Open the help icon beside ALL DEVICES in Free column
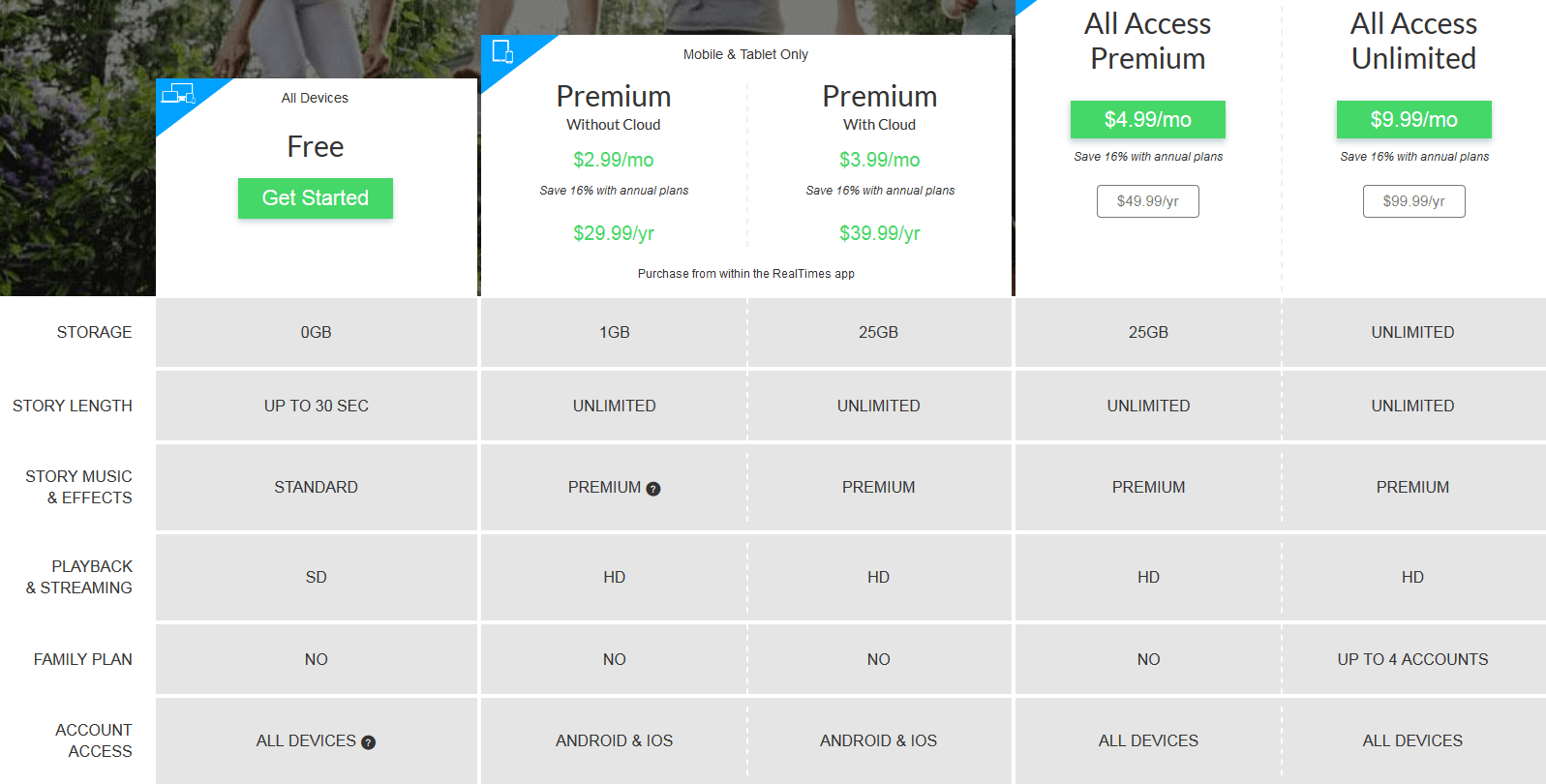The image size is (1546, 784). pos(369,742)
